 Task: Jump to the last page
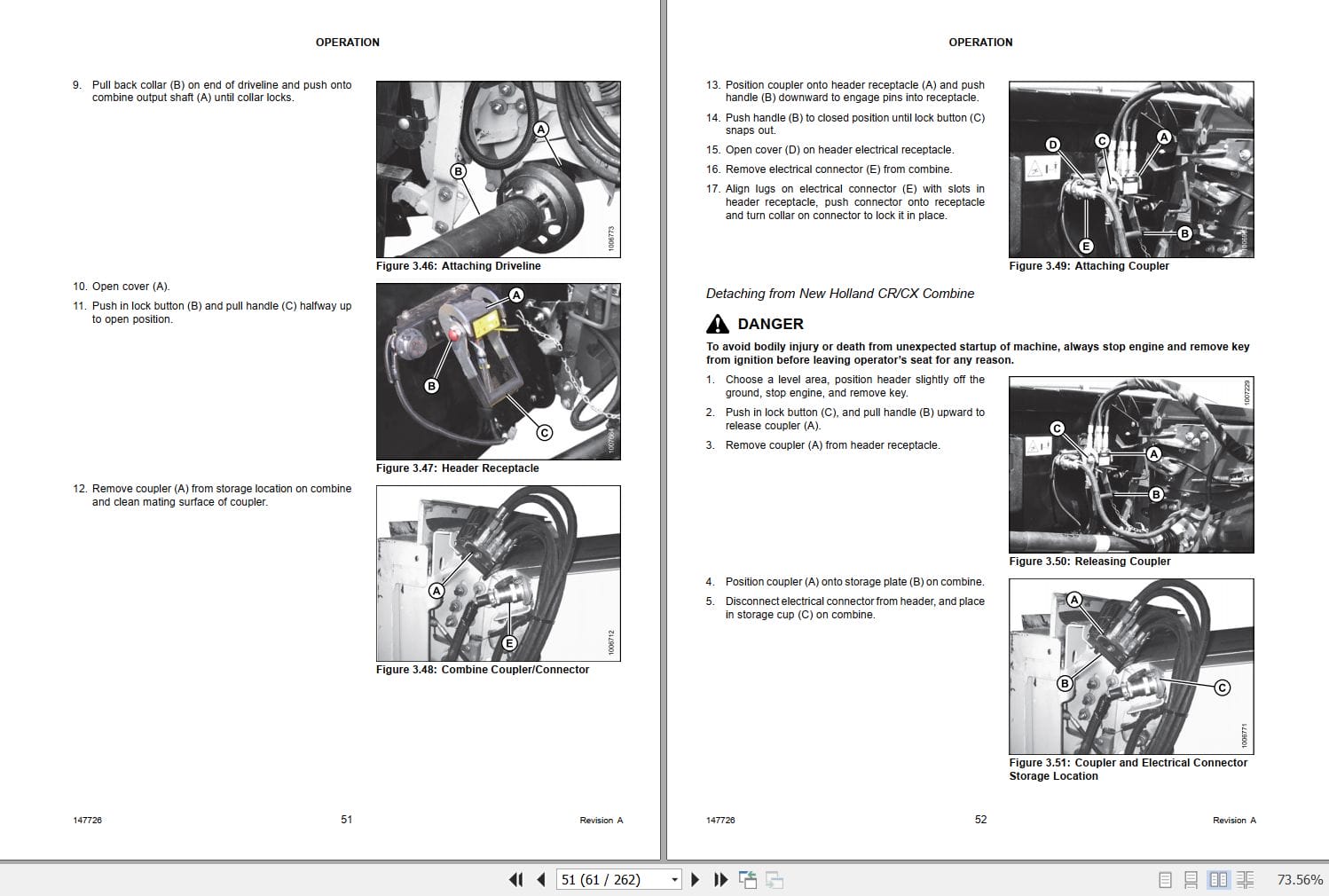pyautogui.click(x=720, y=879)
